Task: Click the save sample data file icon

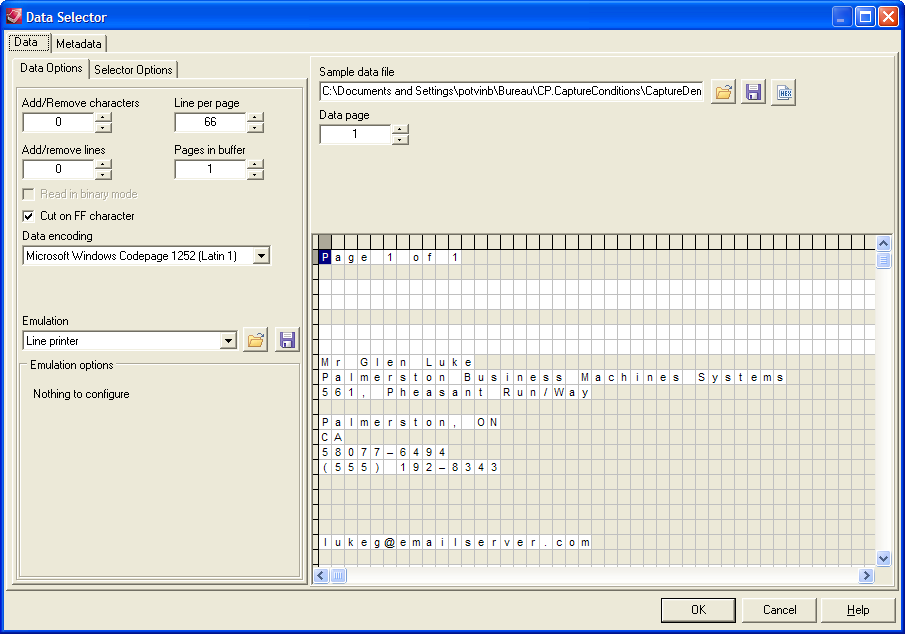Action: 754,92
